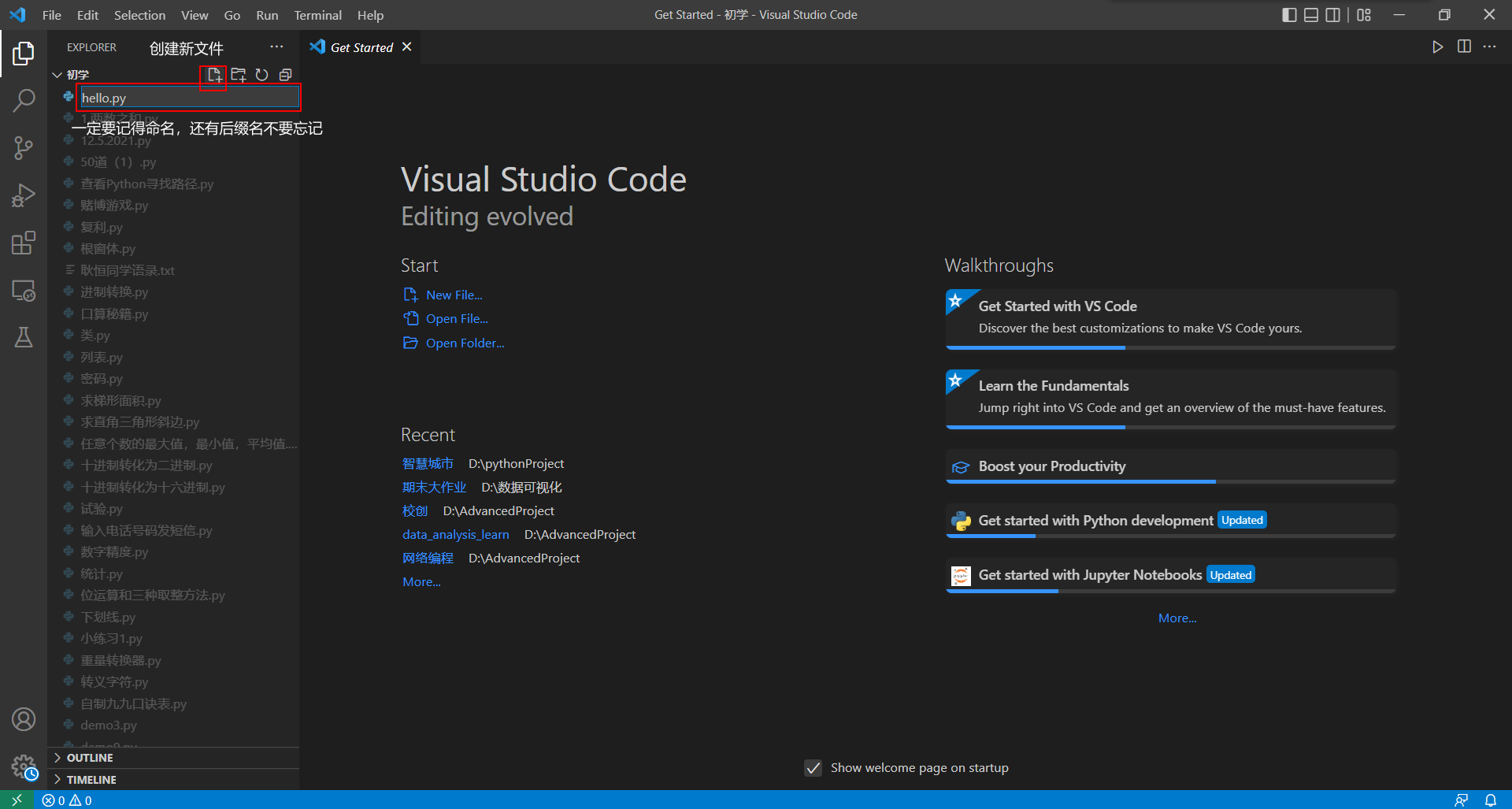
Task: Open Run and Debug view
Action: 24,195
